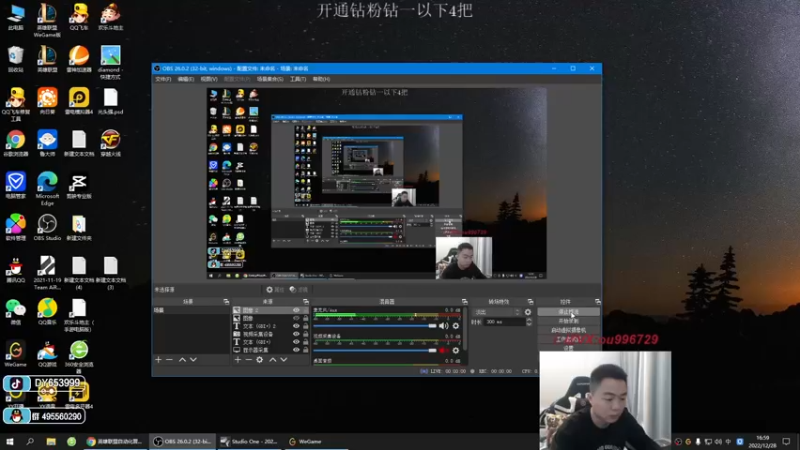Open source properties gear in Sources toolbar
800x450 pixels.
260,360
